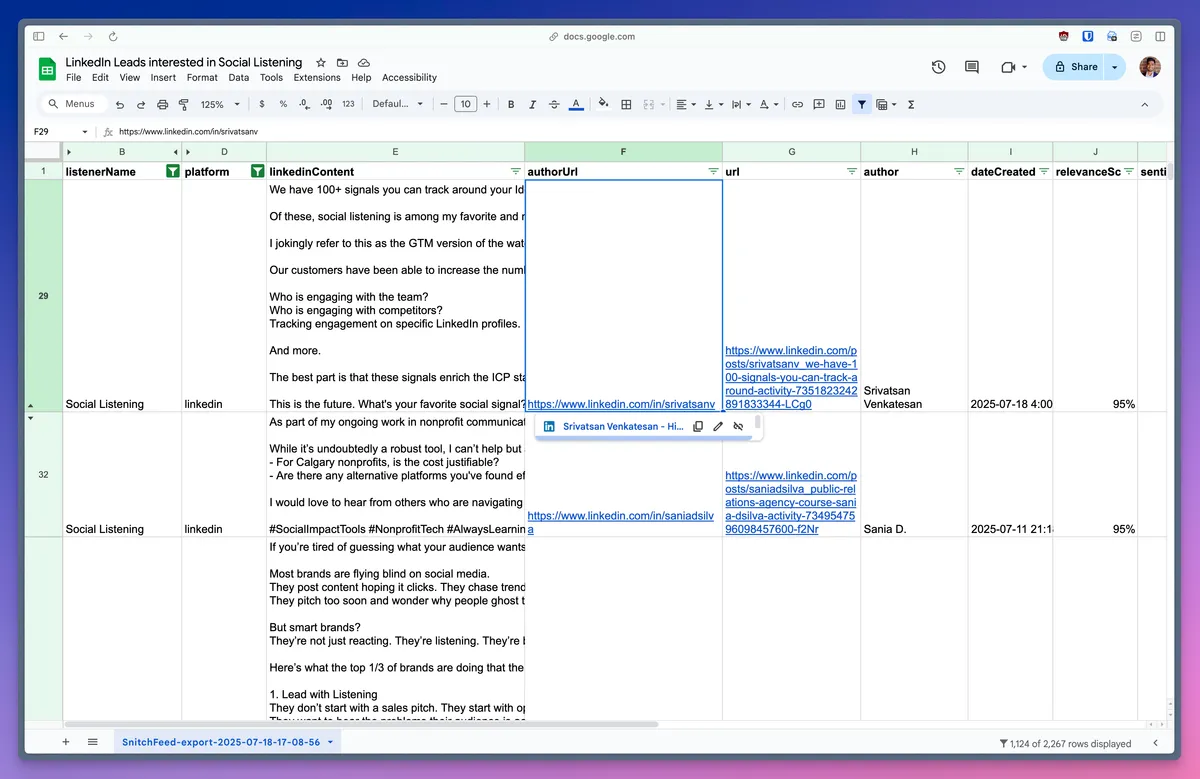The height and width of the screenshot is (779, 1200).
Task: Move the document to a folder
Action: [342, 62]
